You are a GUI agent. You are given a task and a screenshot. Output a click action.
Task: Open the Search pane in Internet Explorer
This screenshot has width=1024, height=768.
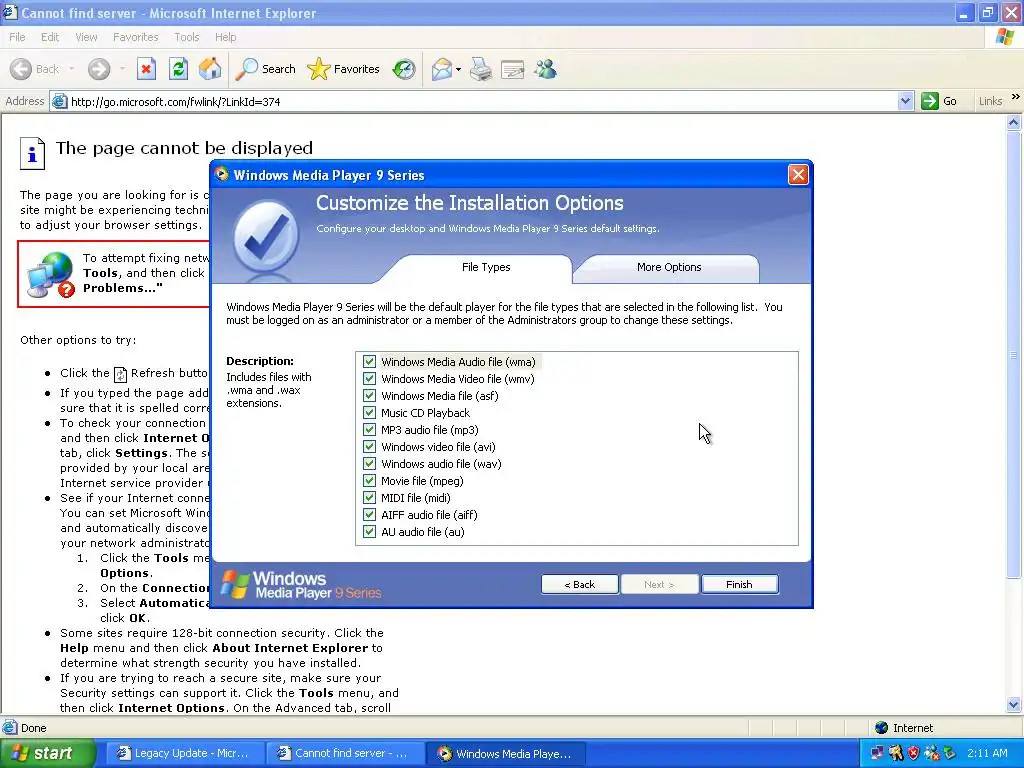click(265, 69)
